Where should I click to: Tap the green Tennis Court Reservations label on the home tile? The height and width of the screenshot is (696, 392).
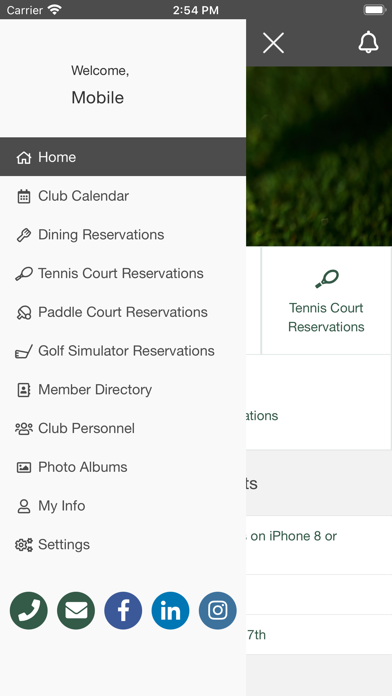click(326, 317)
